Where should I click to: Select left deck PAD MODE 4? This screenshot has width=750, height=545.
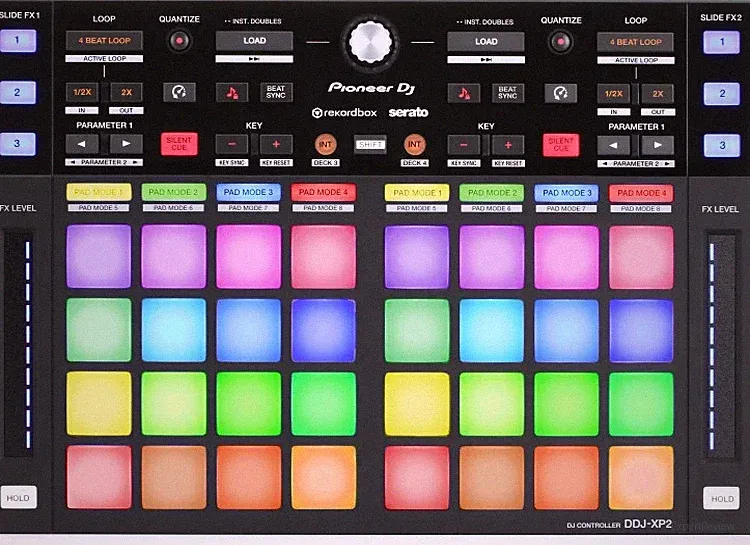[323, 192]
